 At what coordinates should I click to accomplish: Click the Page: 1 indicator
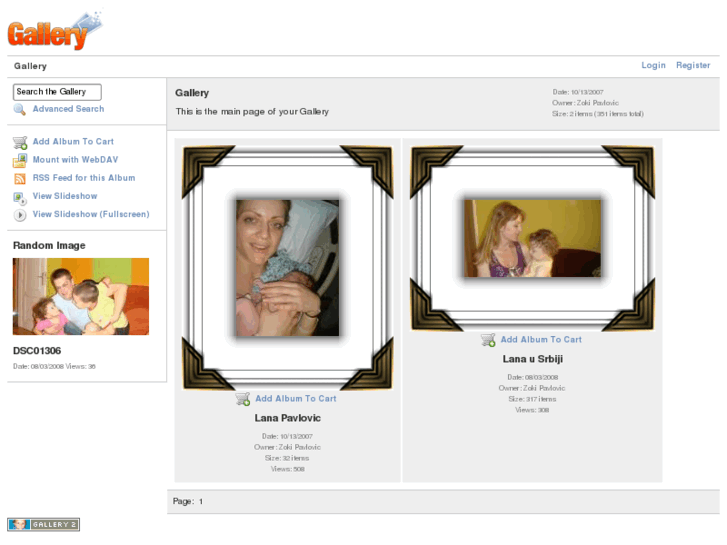click(x=188, y=501)
